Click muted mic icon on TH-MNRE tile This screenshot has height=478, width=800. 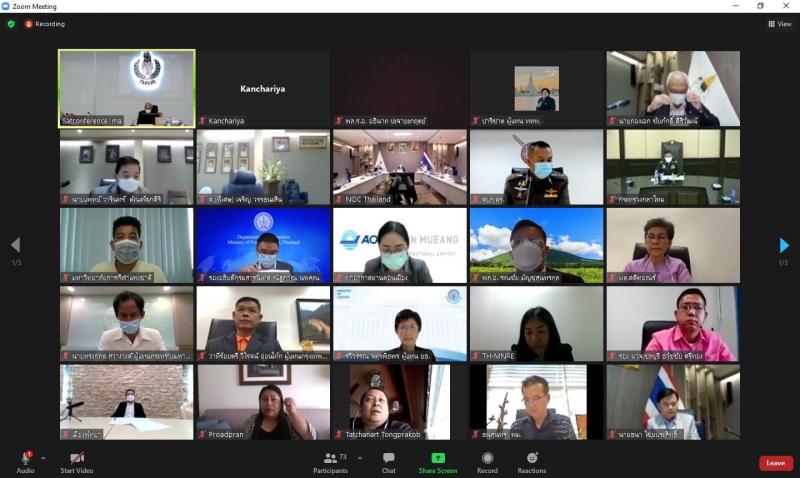pos(476,356)
